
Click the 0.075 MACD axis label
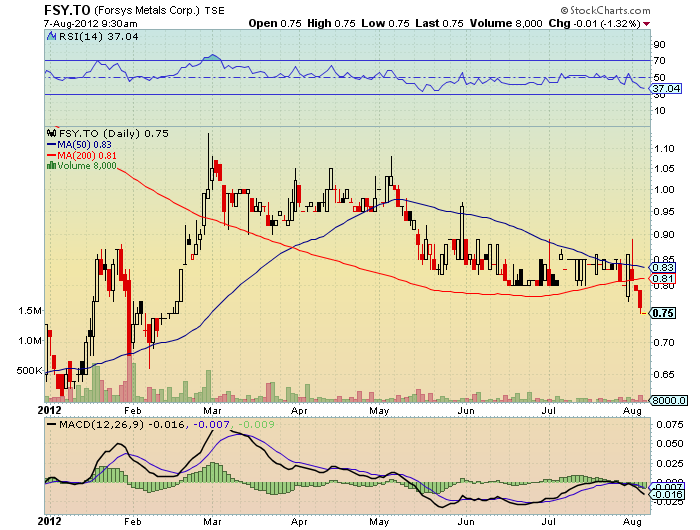point(670,424)
